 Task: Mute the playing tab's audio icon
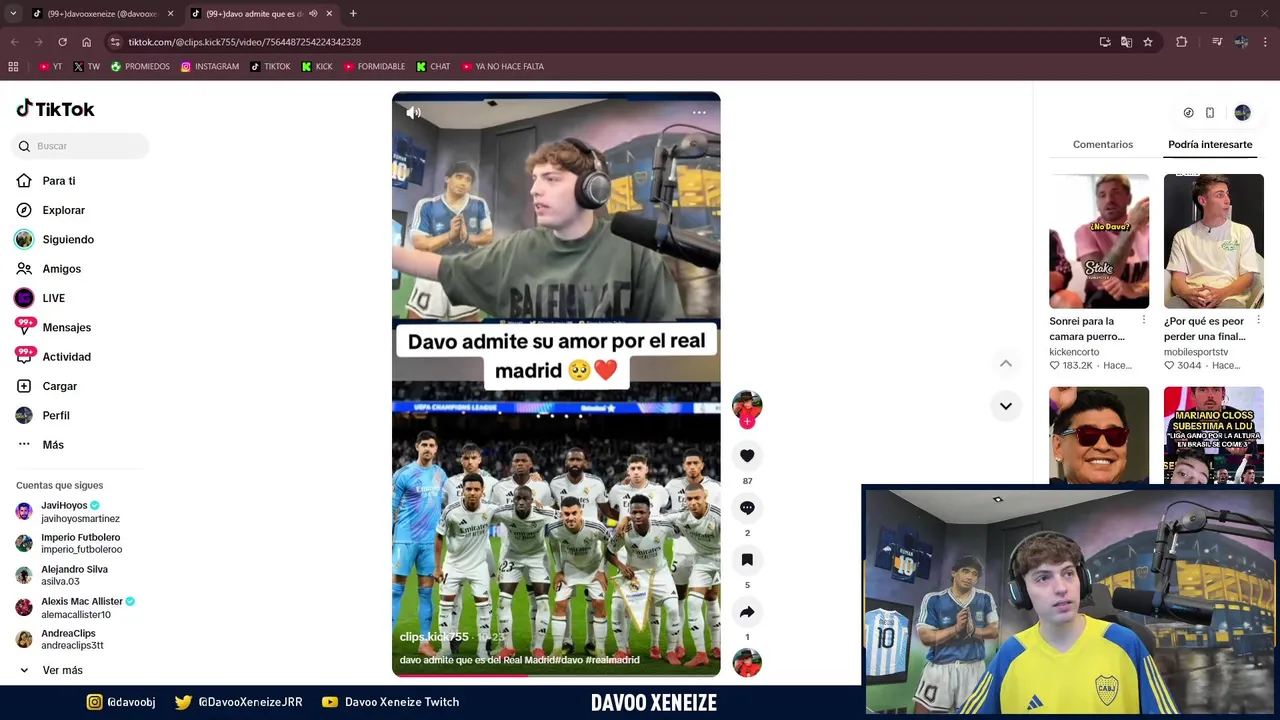(313, 14)
